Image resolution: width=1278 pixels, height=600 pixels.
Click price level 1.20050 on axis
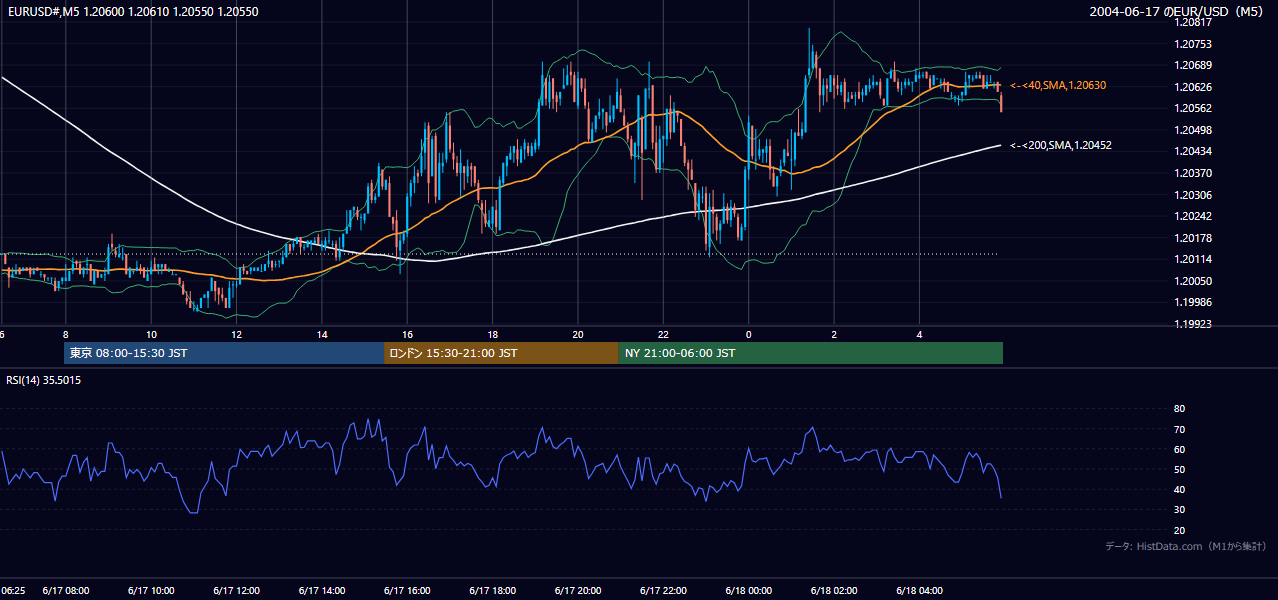[x=1192, y=281]
